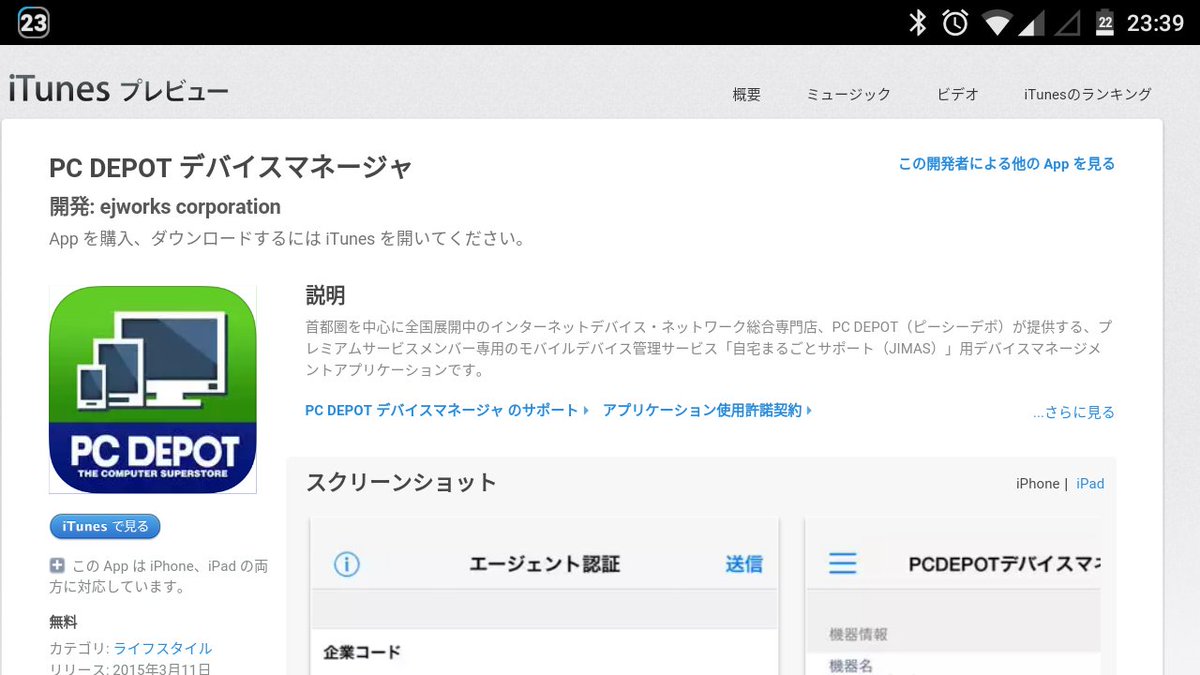
Task: Tap the alarm clock status icon
Action: (x=955, y=22)
